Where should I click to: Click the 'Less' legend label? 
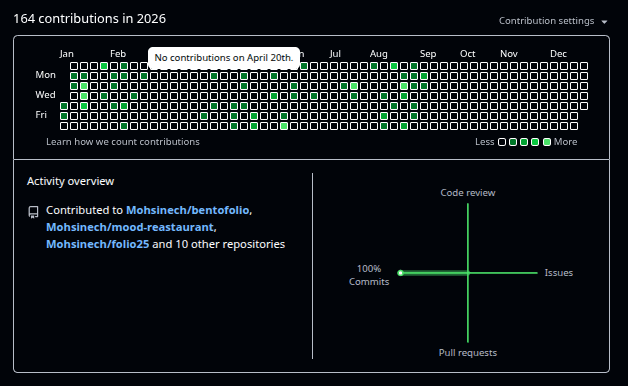coord(485,142)
